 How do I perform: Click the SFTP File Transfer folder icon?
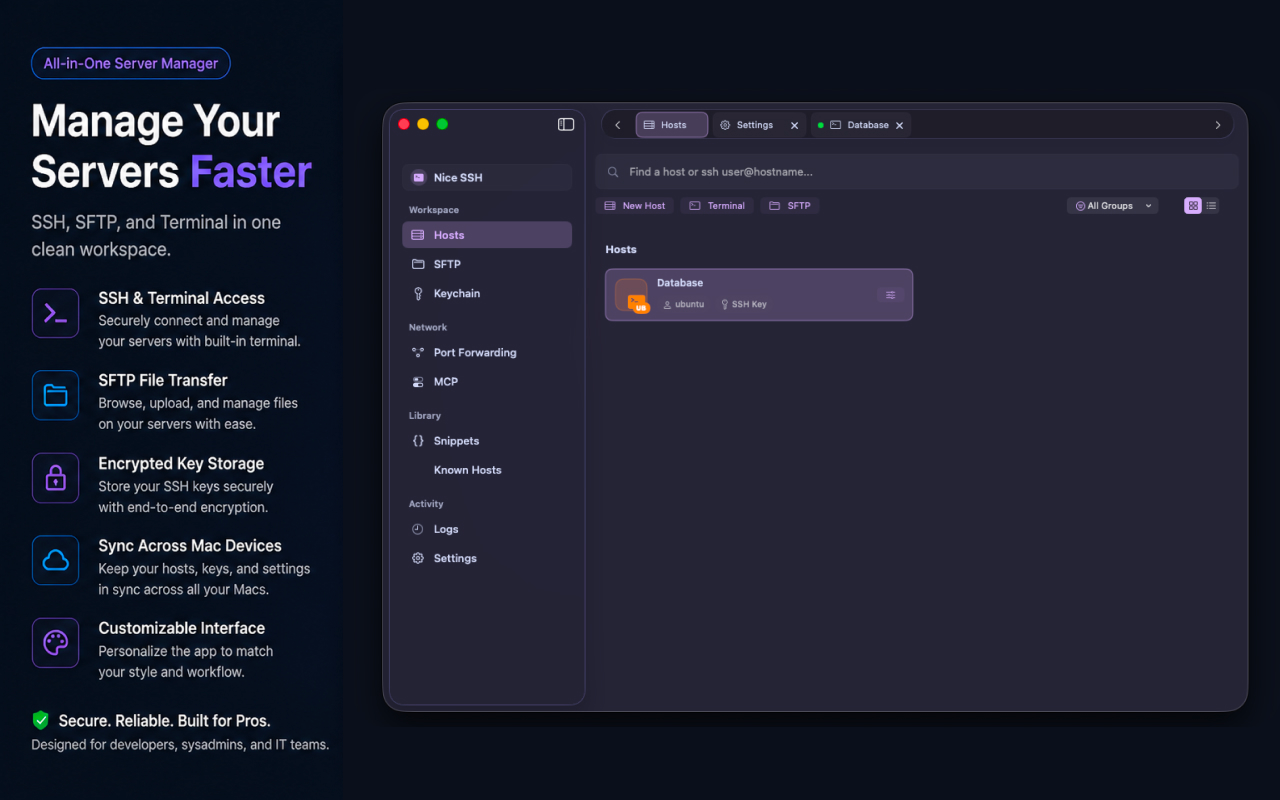55,395
